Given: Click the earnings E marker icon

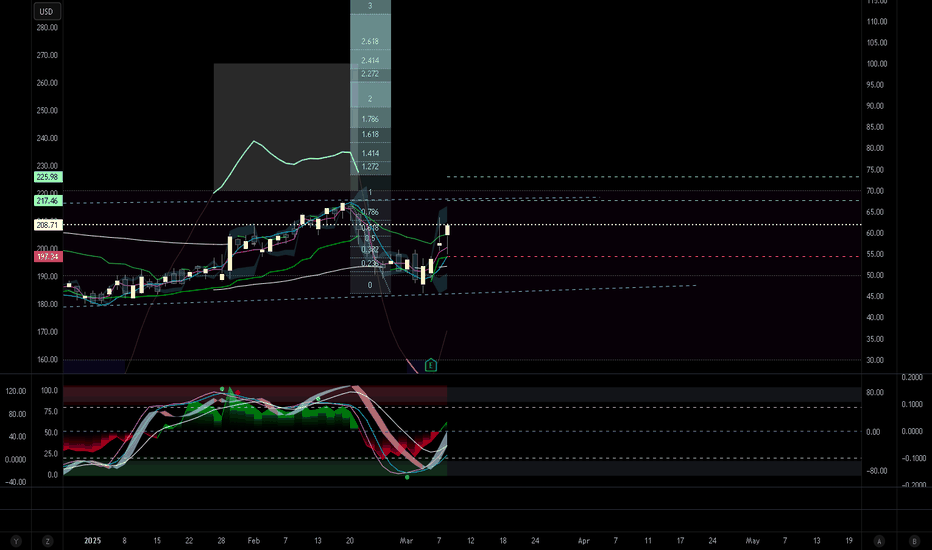Looking at the screenshot, I should 431,365.
